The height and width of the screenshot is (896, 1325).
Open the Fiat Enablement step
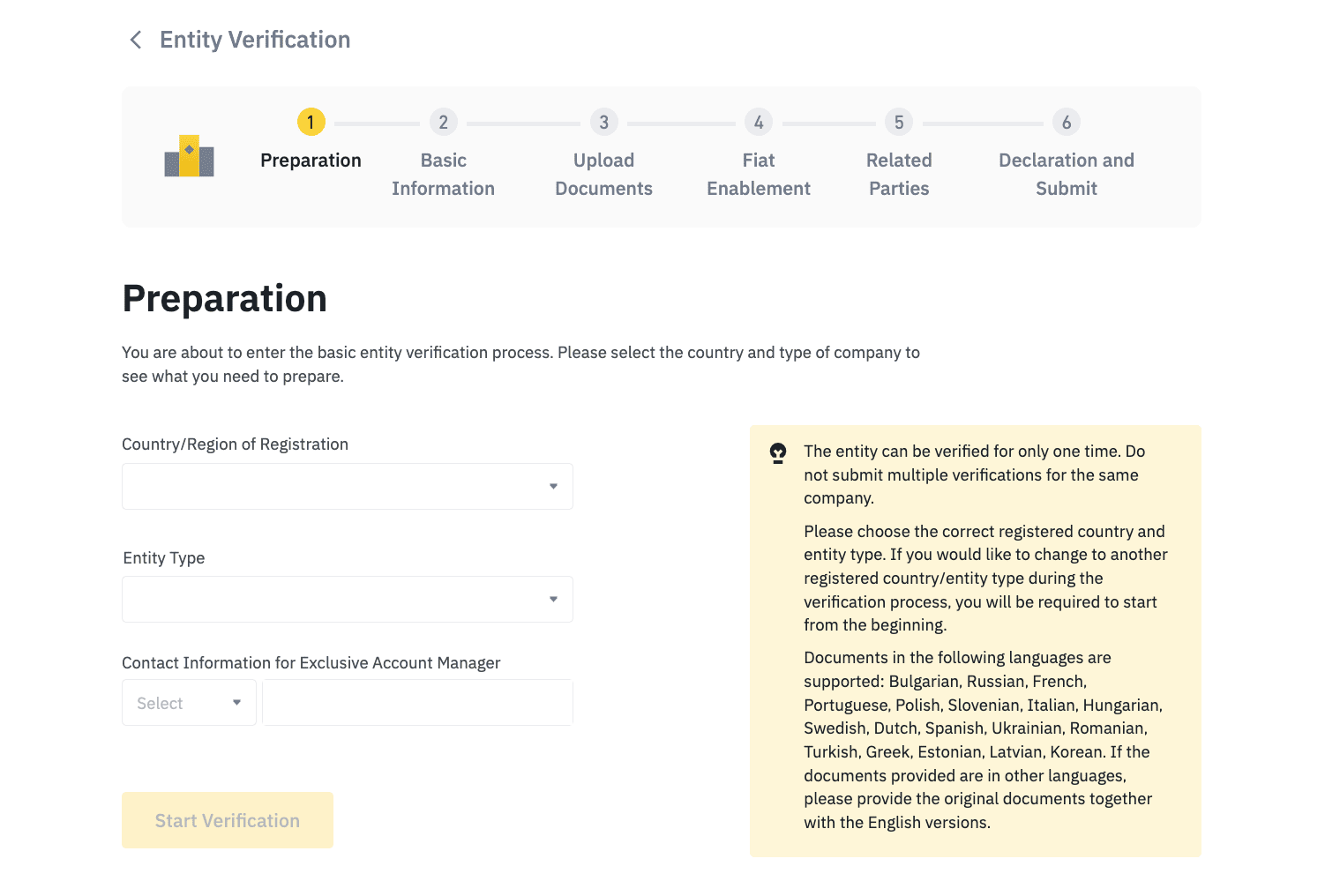click(759, 175)
